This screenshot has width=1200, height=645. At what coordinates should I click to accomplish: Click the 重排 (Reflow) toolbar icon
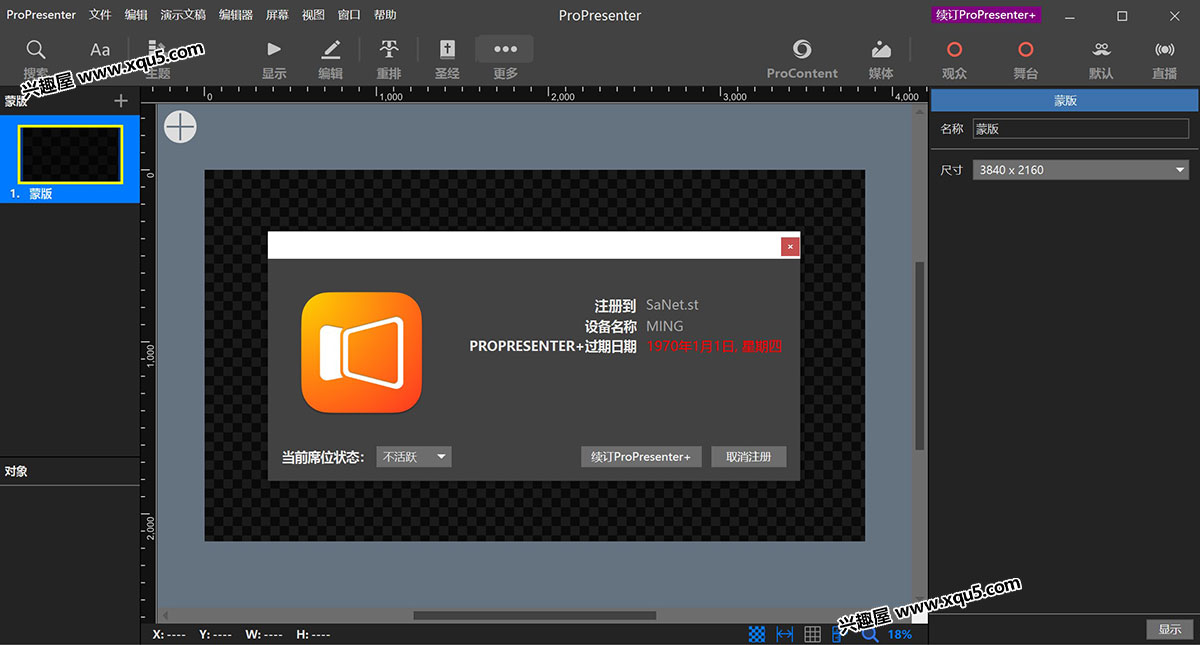coord(389,49)
